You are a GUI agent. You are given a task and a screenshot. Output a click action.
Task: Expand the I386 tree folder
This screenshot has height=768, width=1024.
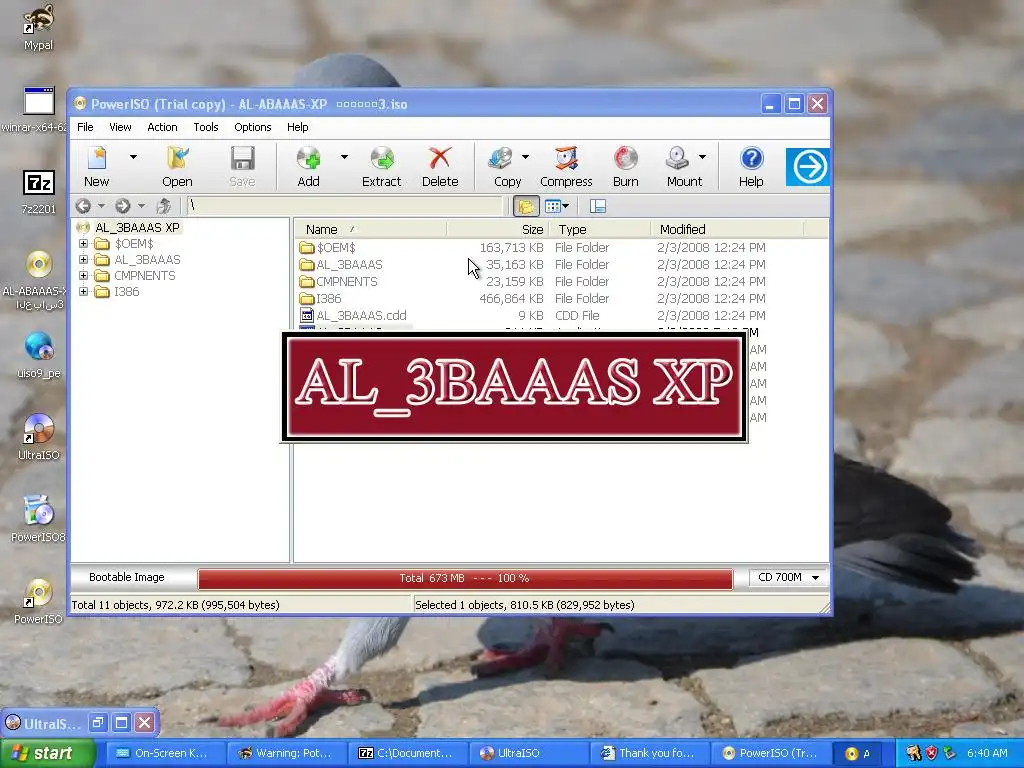(x=84, y=291)
